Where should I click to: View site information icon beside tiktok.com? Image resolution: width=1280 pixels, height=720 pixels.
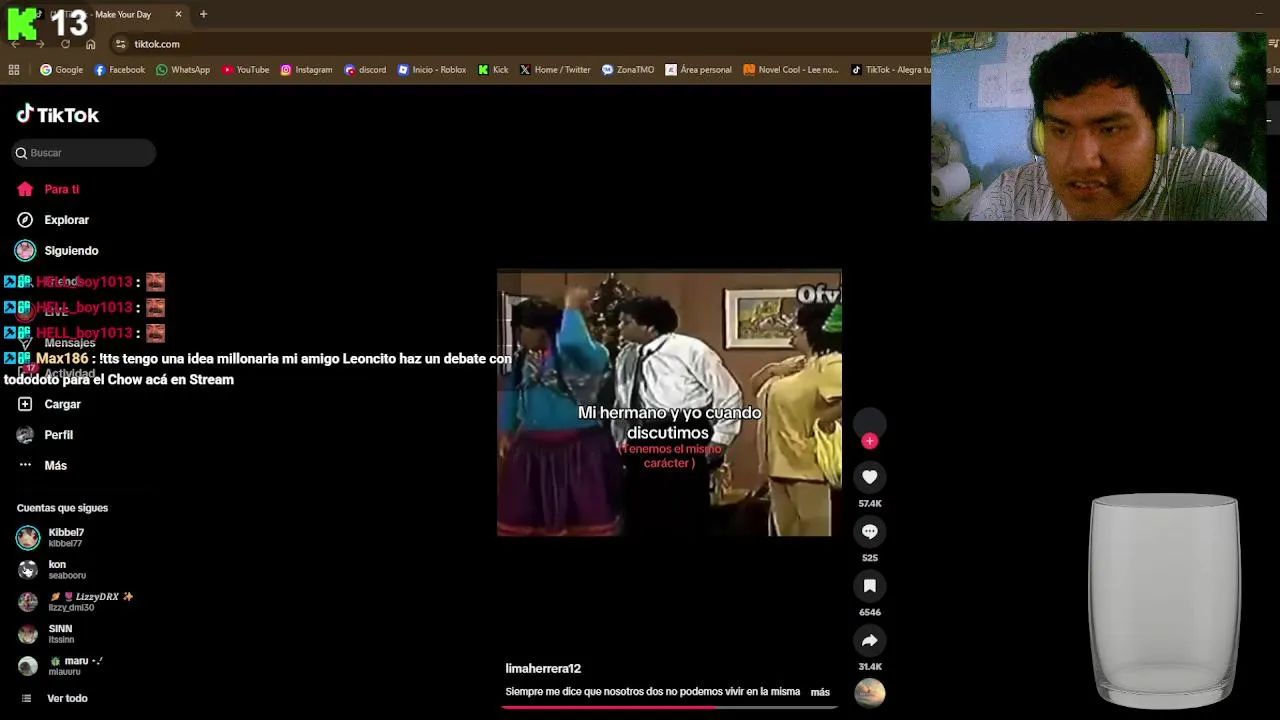coord(120,44)
